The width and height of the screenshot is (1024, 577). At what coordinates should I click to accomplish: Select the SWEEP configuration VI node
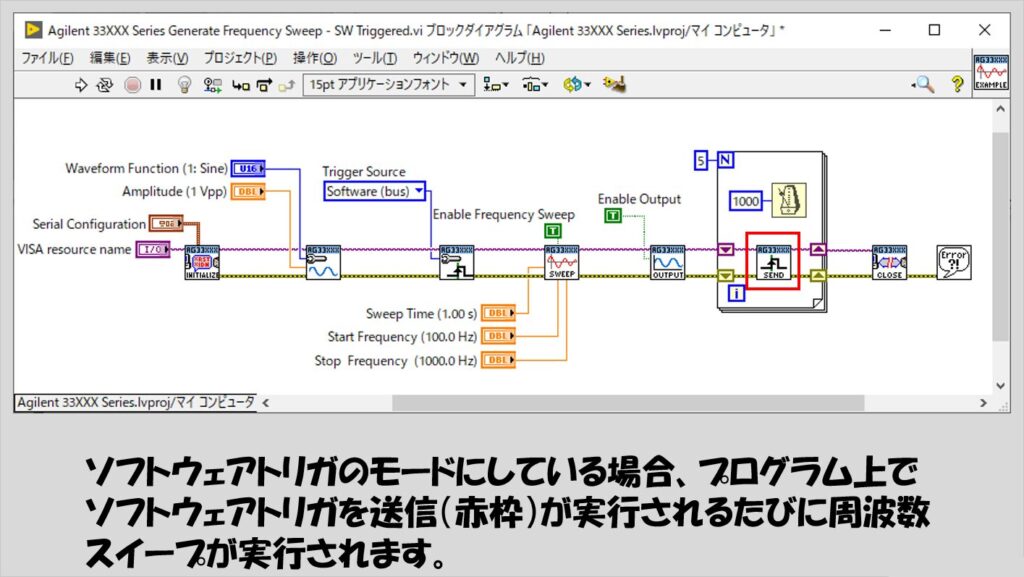click(562, 262)
